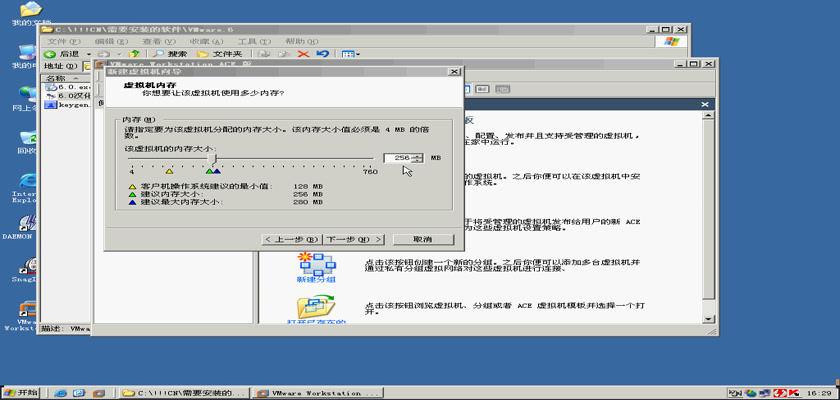Image resolution: width=840 pixels, height=400 pixels.
Task: Minimize the Explorer window
Action: tap(652, 29)
